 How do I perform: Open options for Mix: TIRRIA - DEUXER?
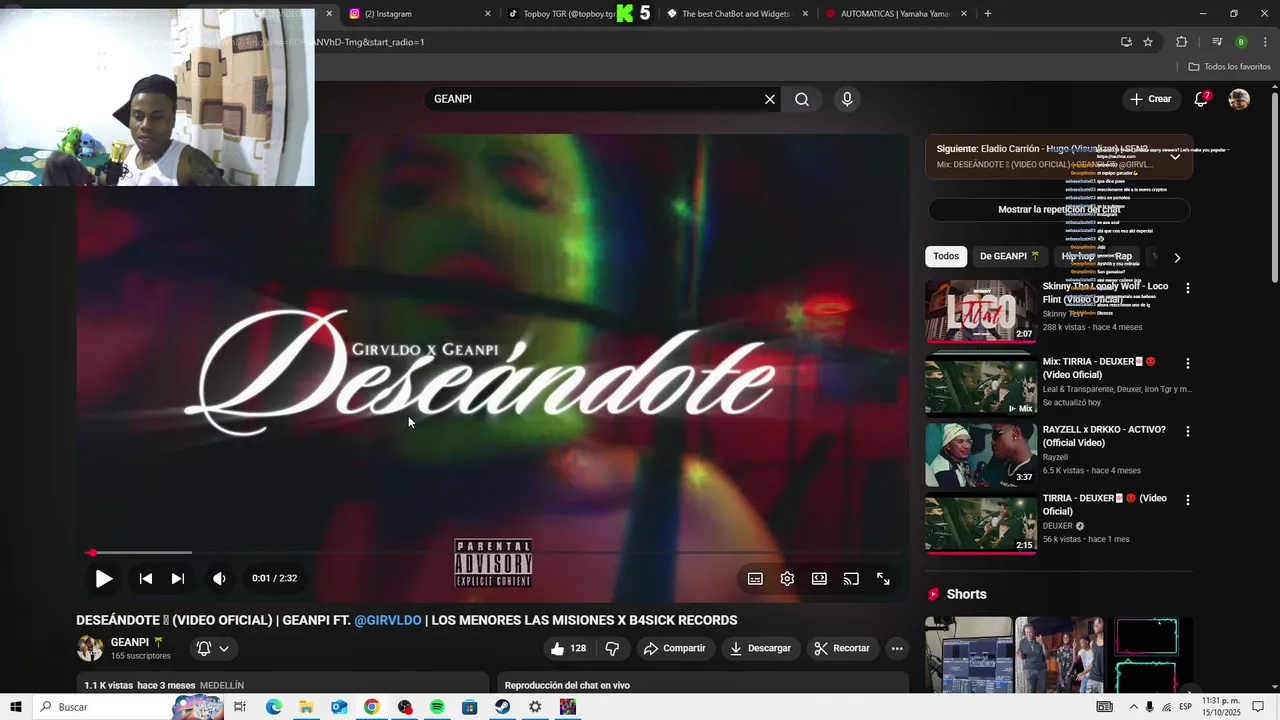pyautogui.click(x=1188, y=364)
